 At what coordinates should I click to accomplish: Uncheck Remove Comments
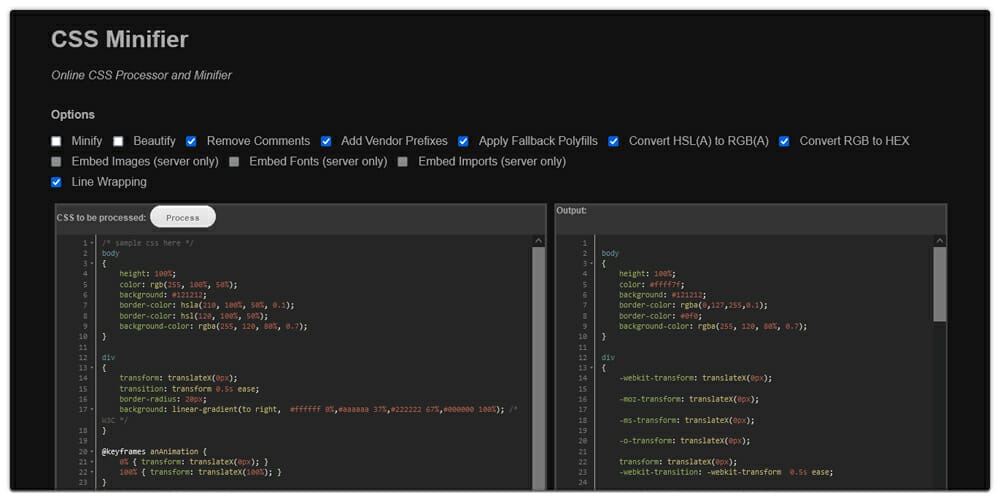point(191,141)
